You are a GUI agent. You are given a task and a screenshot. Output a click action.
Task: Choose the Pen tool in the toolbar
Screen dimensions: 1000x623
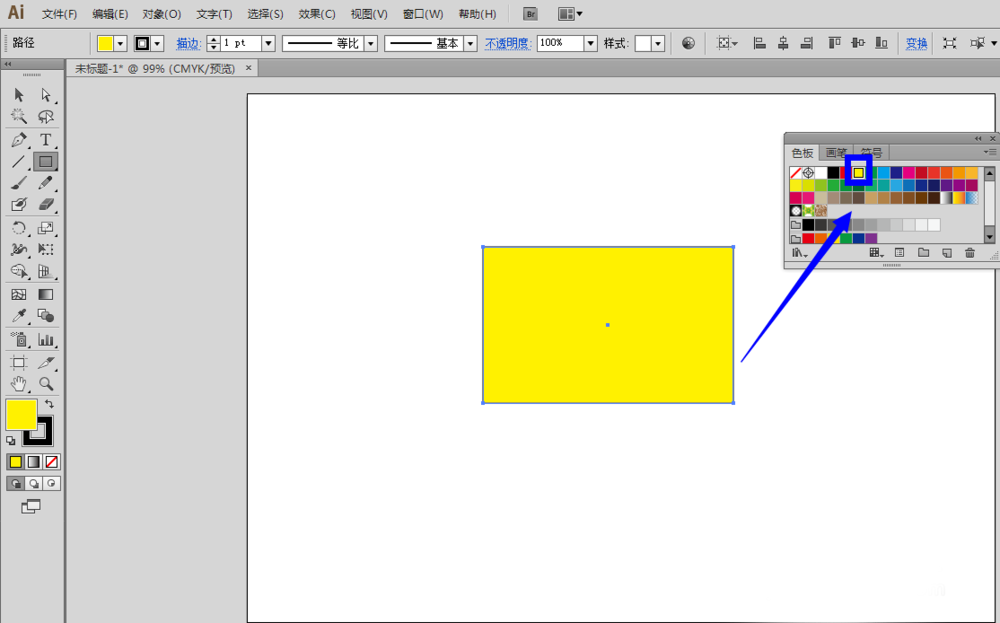click(18, 139)
